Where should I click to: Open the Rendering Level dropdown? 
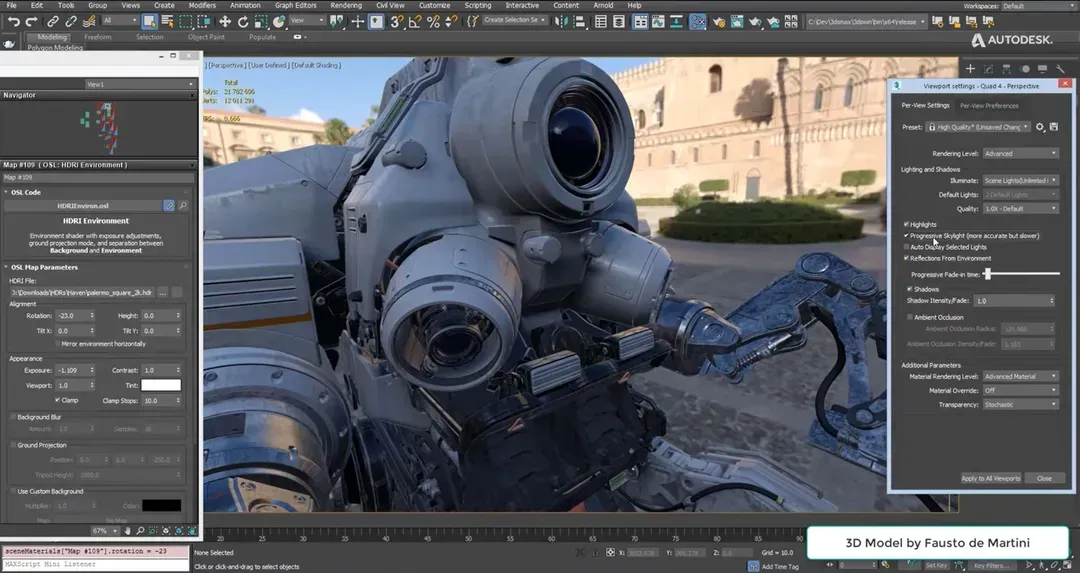pos(1020,153)
